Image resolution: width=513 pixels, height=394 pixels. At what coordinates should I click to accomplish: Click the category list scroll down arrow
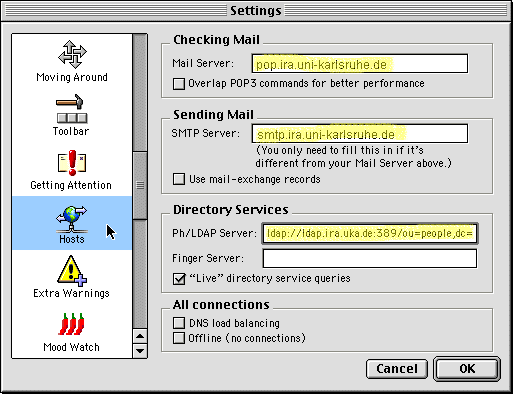[140, 351]
